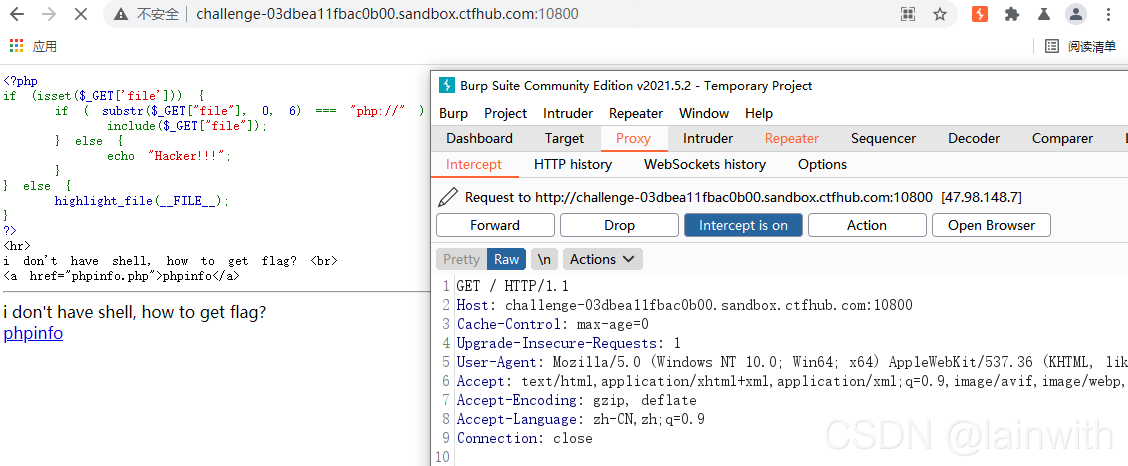Screen dimensions: 1128x466
Task: Click the include($_GET["file"]) code line
Action: coord(186,126)
